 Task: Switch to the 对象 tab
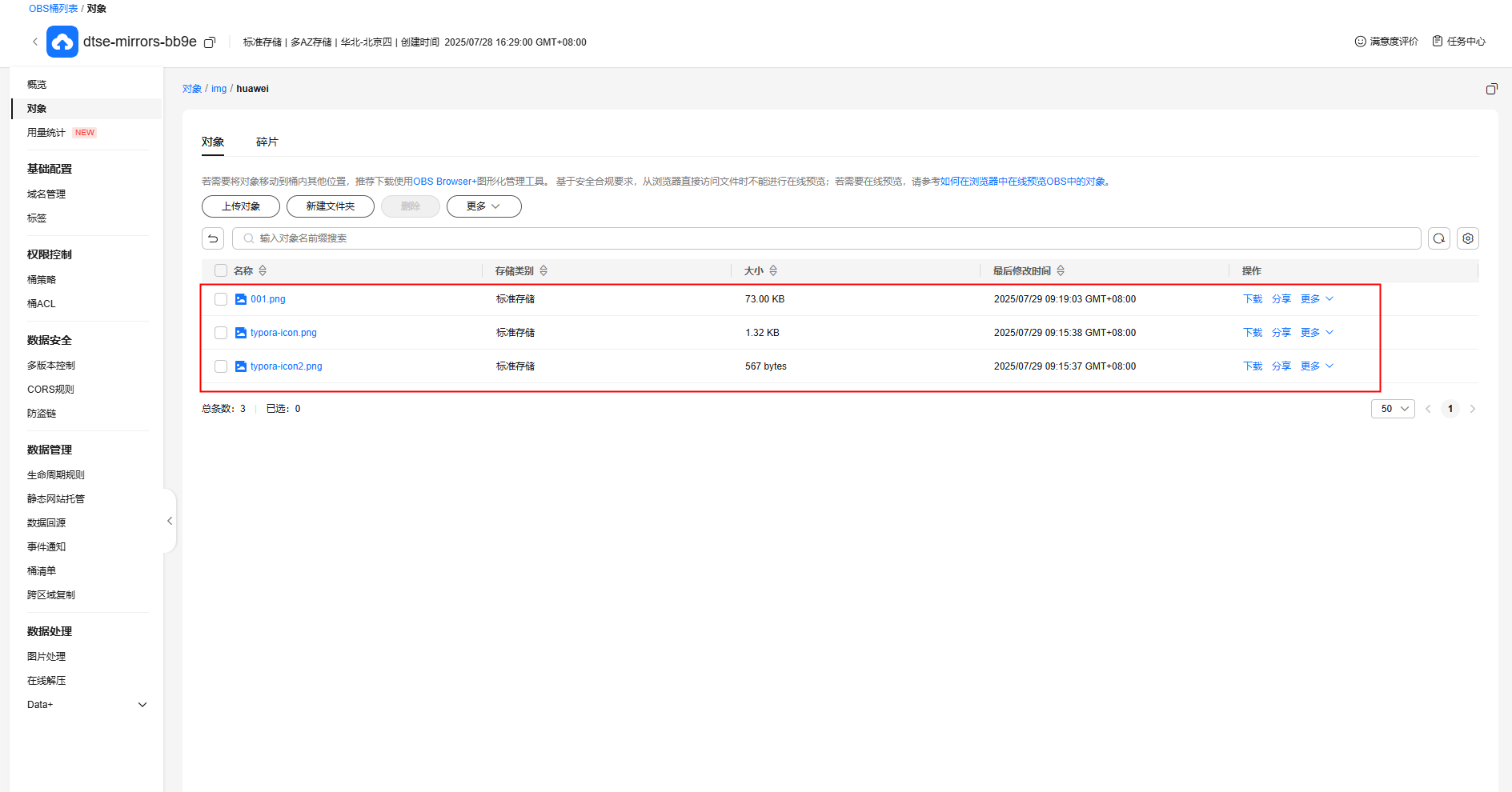[x=213, y=142]
